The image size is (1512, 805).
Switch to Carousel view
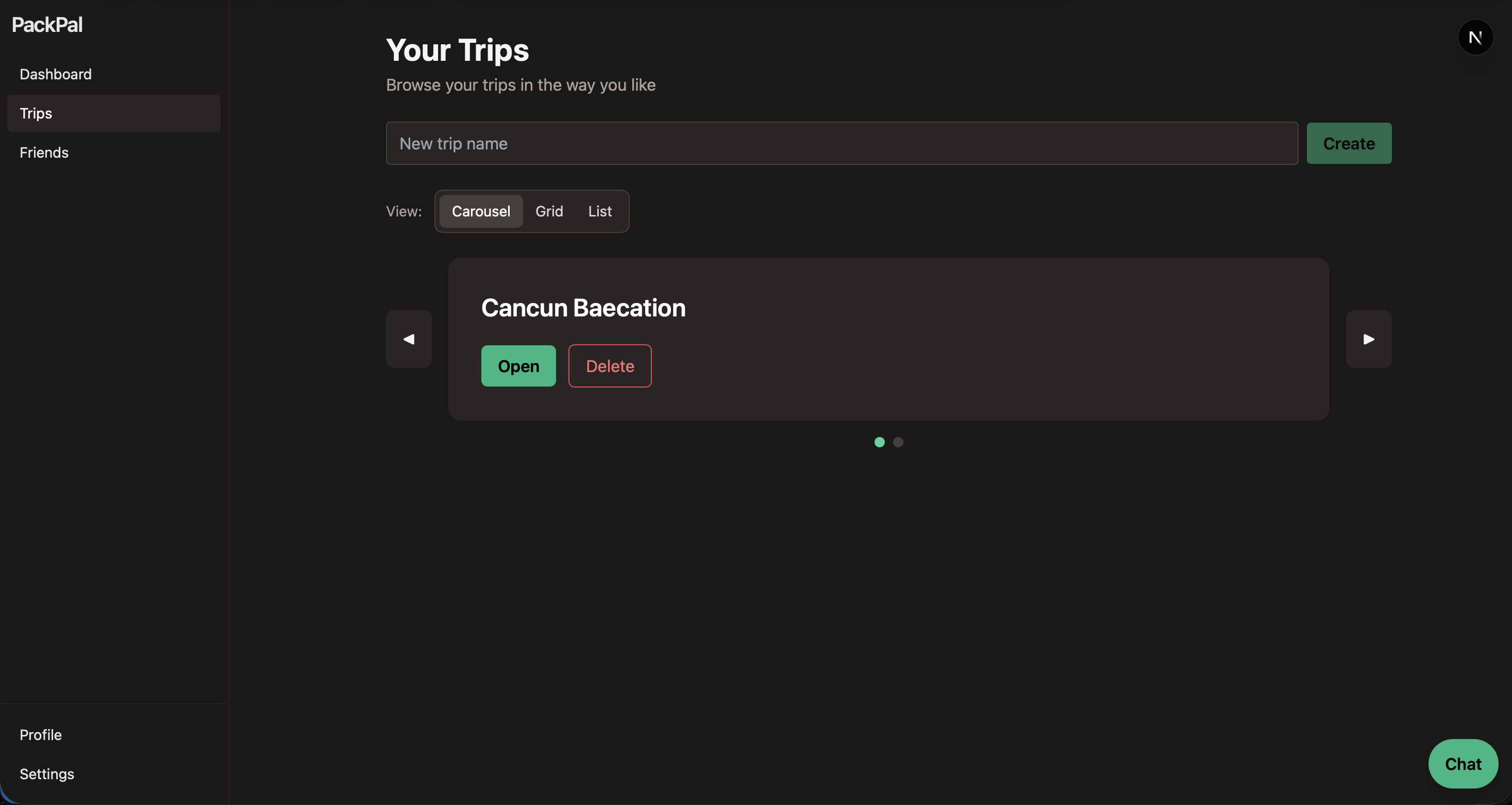(x=481, y=211)
